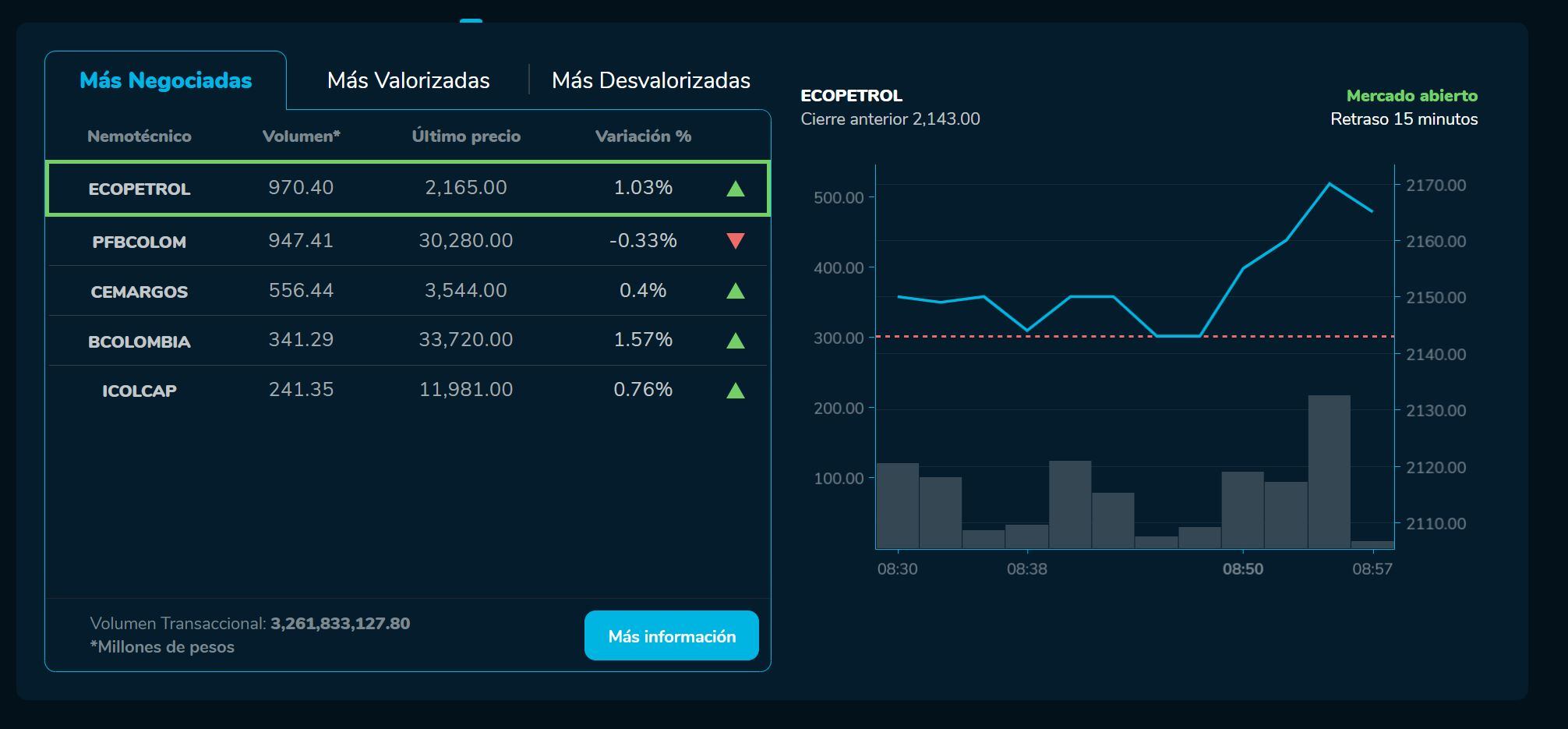Image resolution: width=1568 pixels, height=729 pixels.
Task: Select the ICOLCAP ticker name
Action: [x=139, y=391]
